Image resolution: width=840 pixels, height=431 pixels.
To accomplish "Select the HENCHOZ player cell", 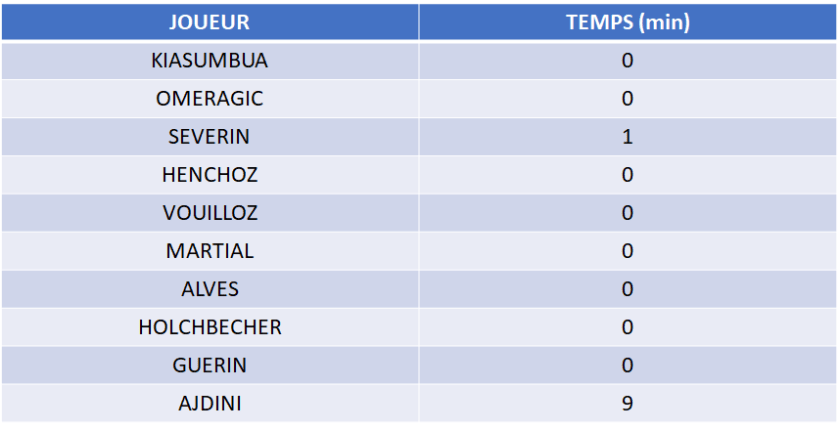I will 209,174.
